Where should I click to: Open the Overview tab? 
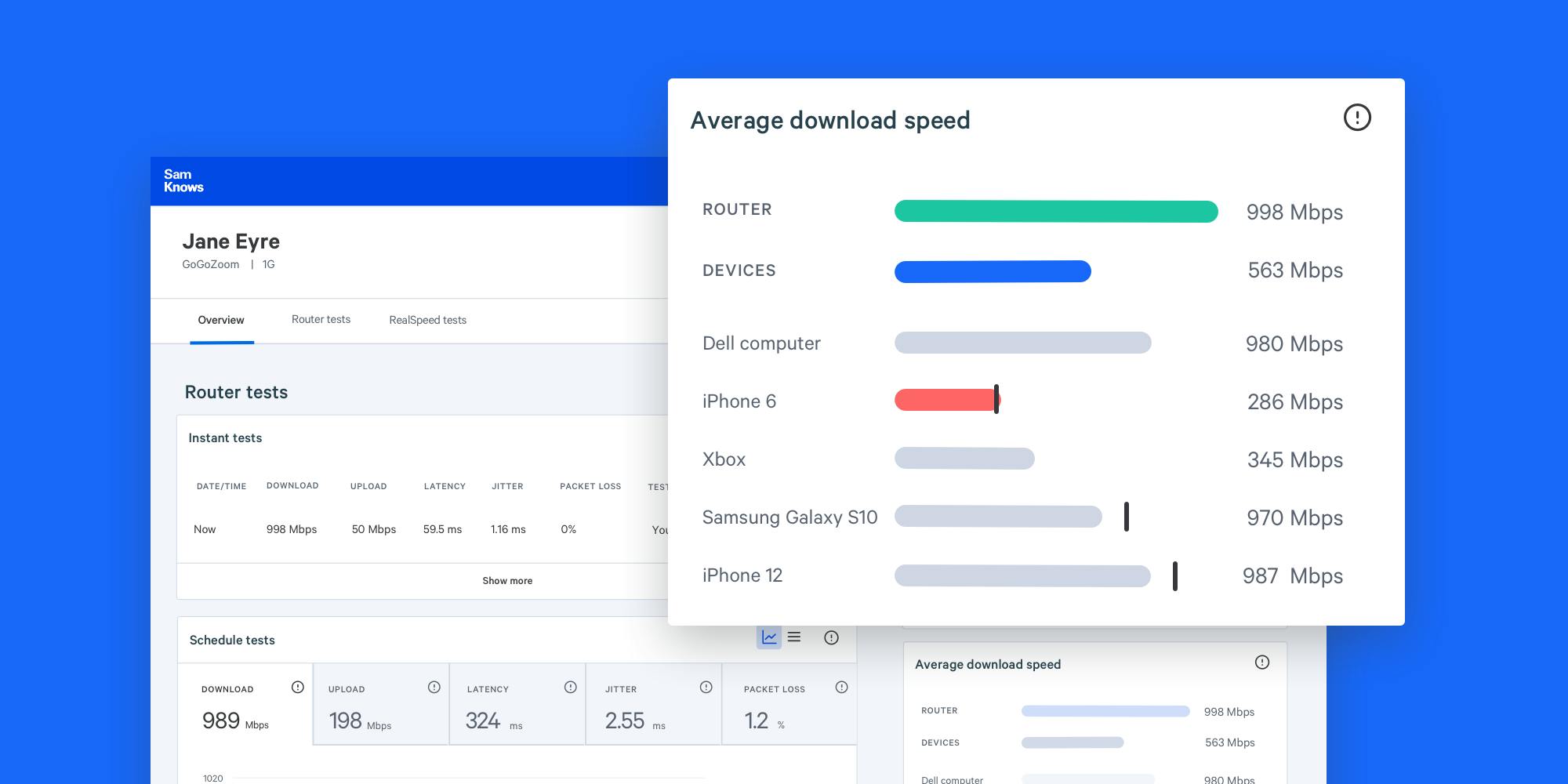pos(221,320)
